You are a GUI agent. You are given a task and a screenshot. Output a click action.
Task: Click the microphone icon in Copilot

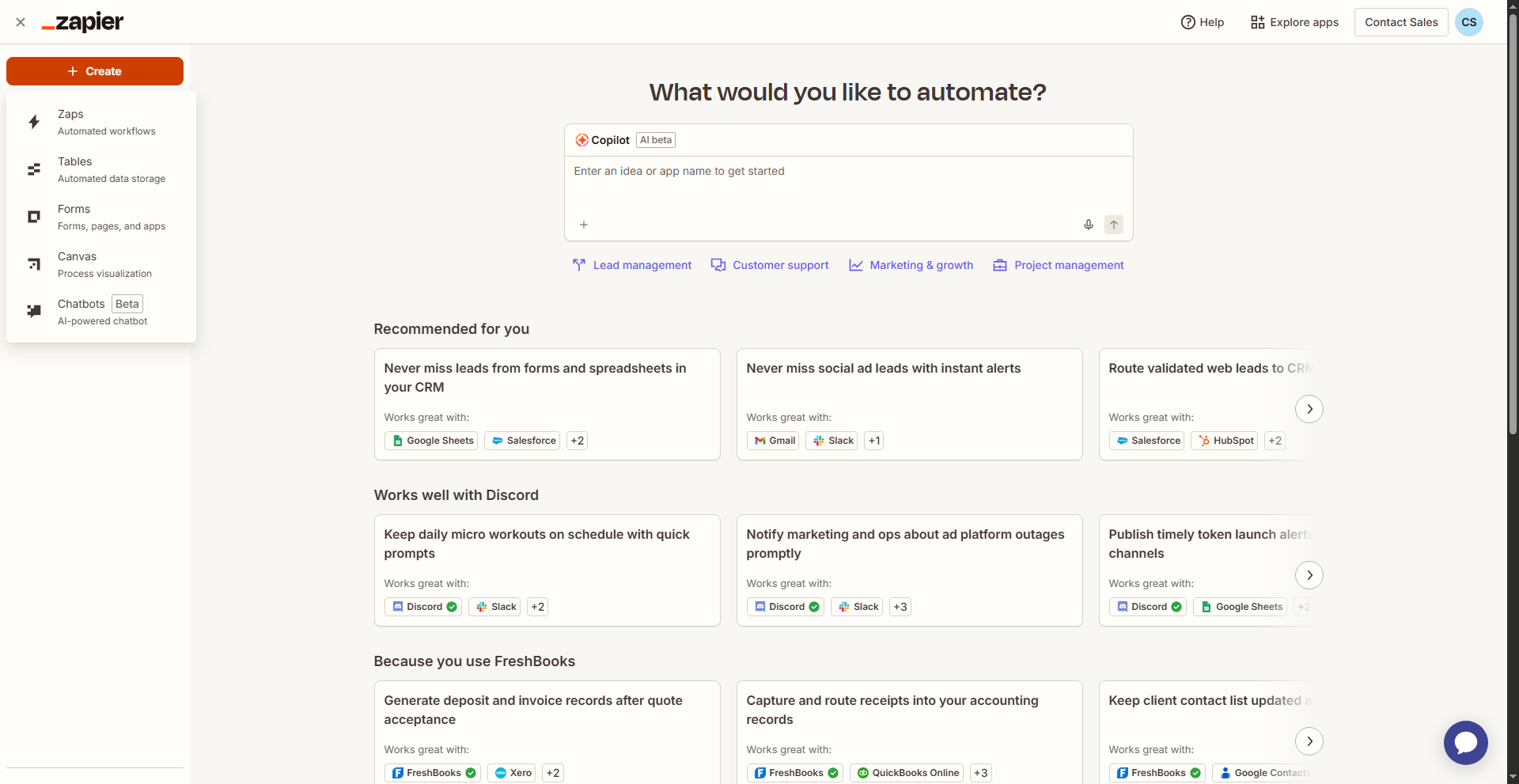click(x=1089, y=225)
